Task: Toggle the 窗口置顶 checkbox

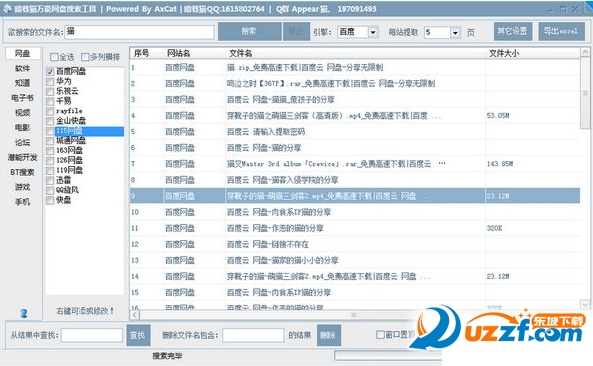Action: [x=380, y=335]
